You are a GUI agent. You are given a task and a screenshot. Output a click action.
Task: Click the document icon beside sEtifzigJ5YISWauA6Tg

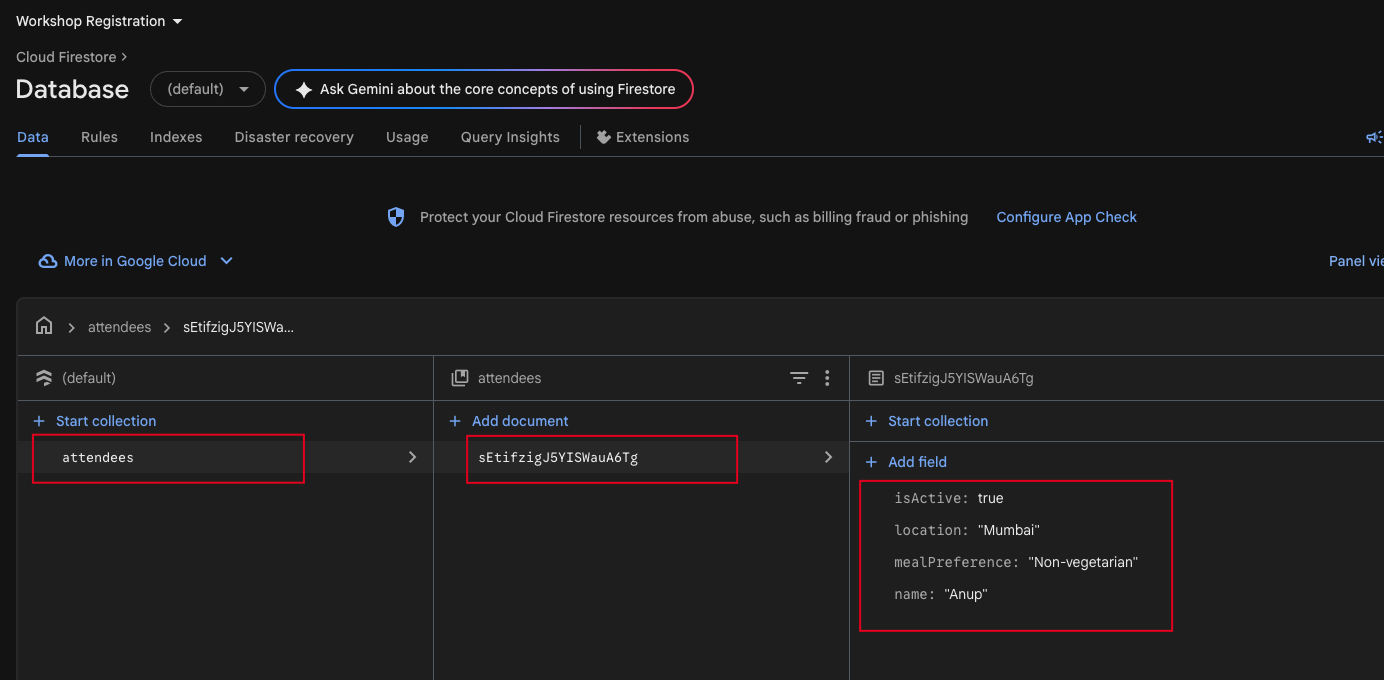tap(876, 378)
